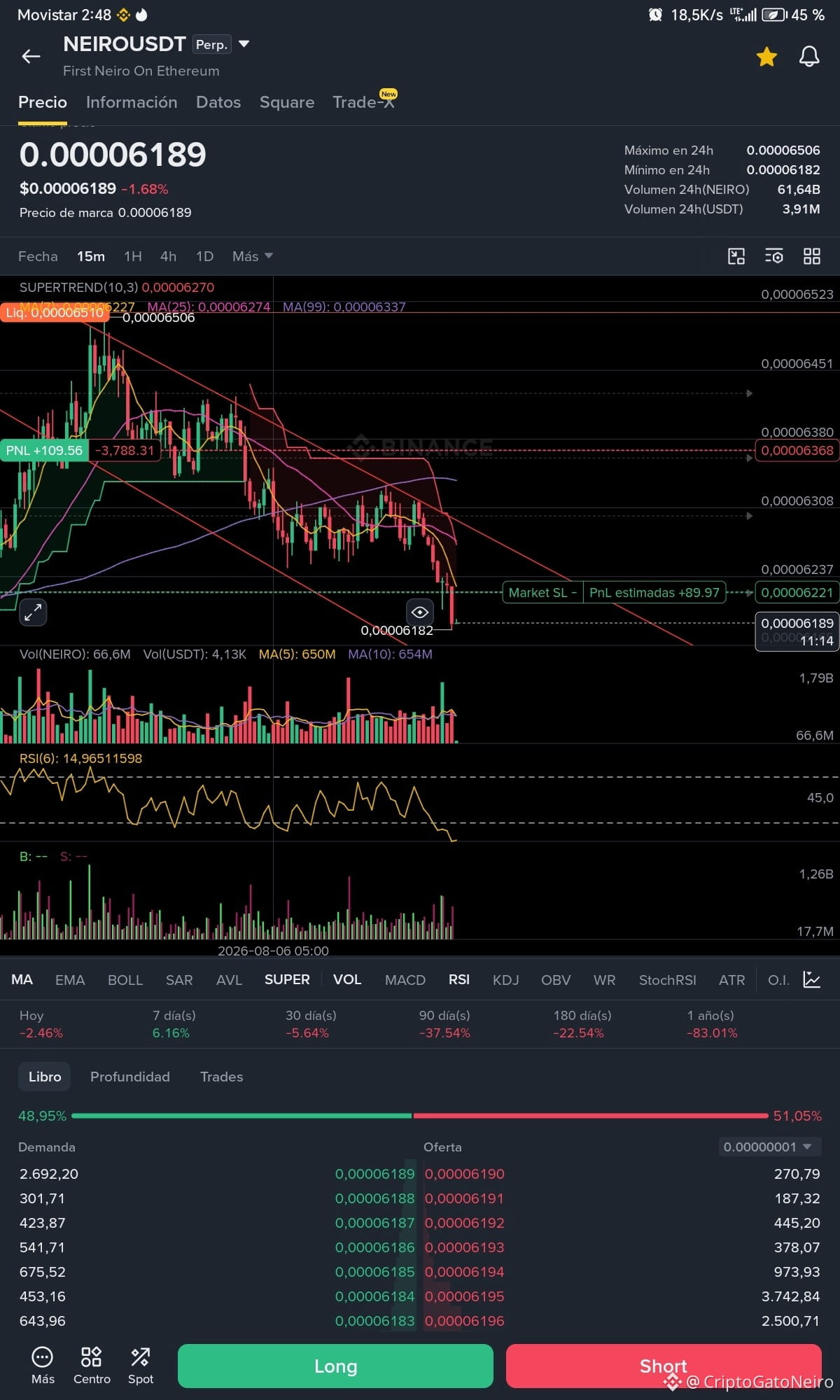Enable the ATR sub-indicator

click(x=732, y=980)
